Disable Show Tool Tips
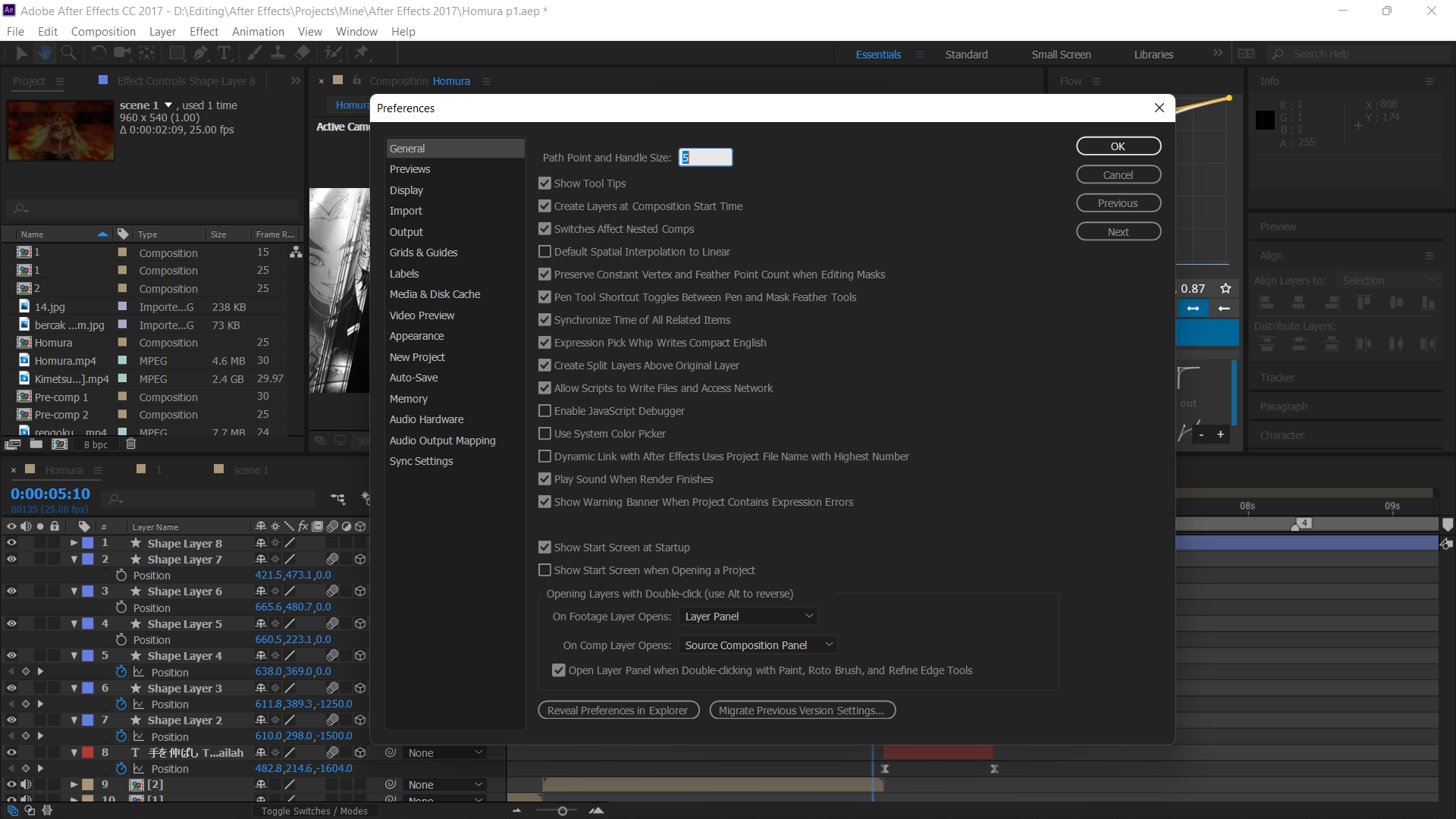1456x819 pixels. [544, 183]
